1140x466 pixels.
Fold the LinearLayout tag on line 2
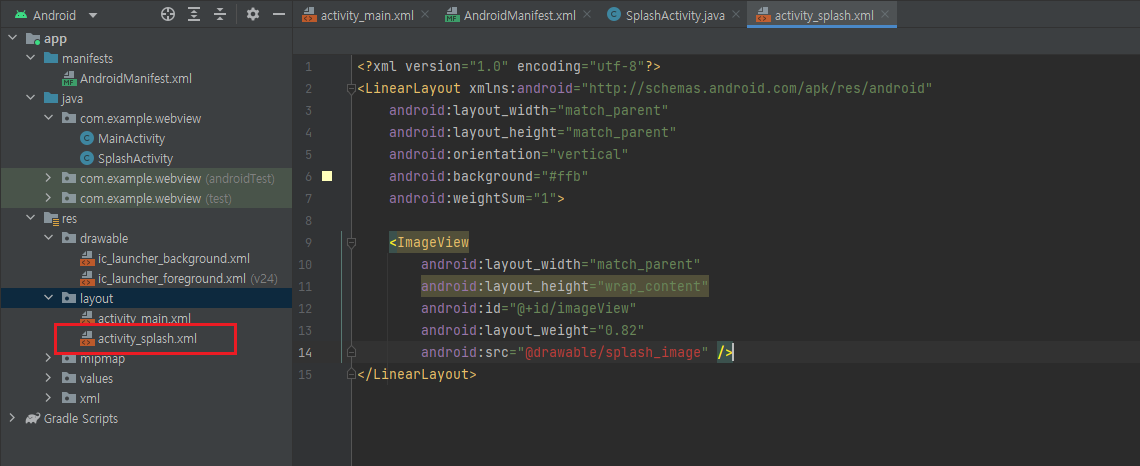tap(352, 89)
